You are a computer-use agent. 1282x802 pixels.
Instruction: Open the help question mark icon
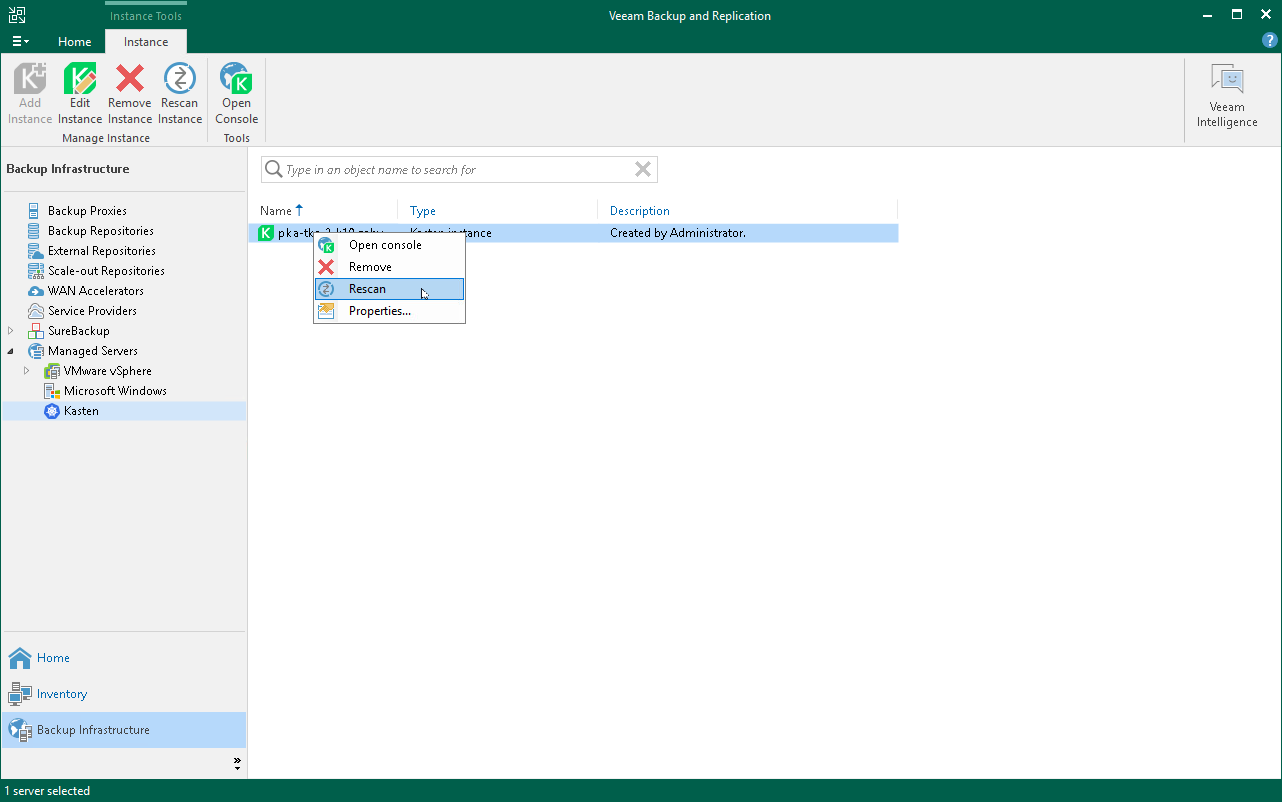[1270, 41]
